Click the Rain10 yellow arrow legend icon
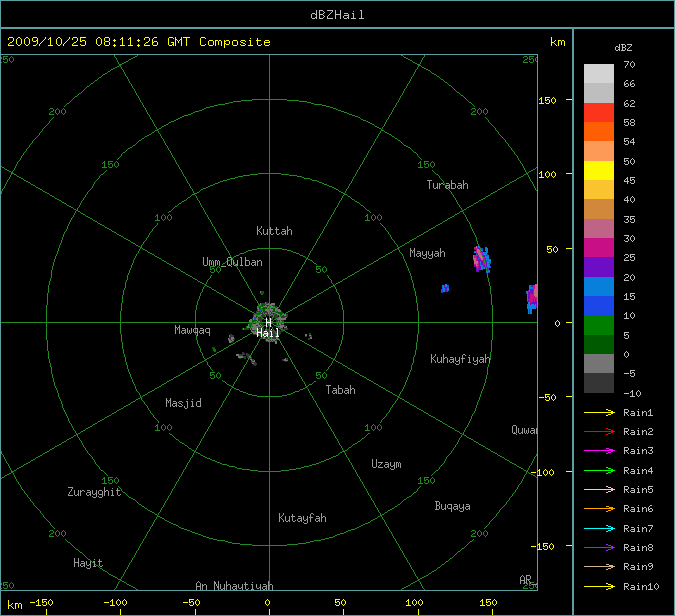Viewport: 675px width, 616px height. coord(599,586)
